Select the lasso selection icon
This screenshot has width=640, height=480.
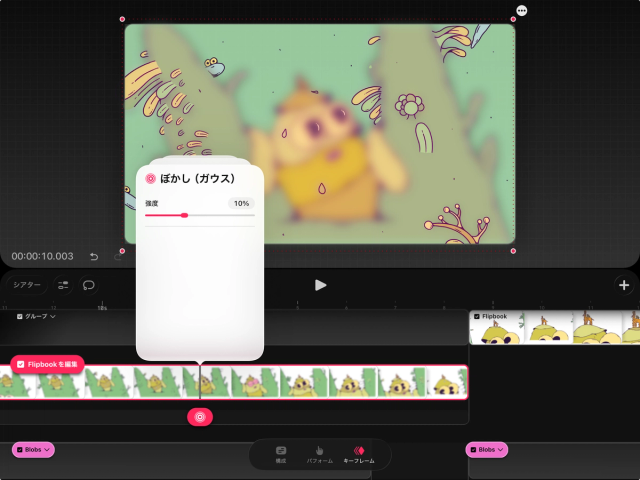tap(89, 285)
